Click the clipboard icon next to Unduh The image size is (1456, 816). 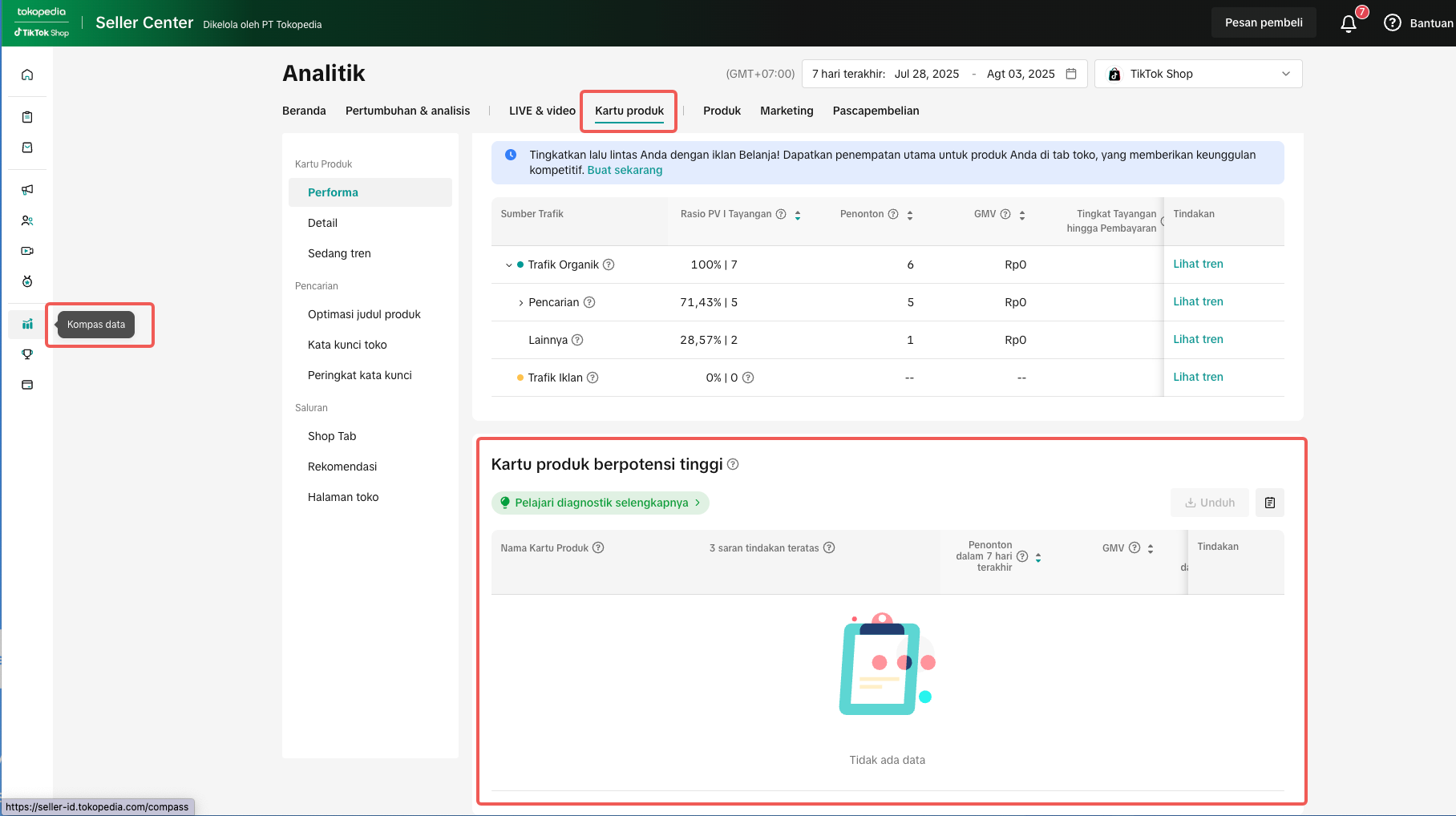pos(1270,503)
